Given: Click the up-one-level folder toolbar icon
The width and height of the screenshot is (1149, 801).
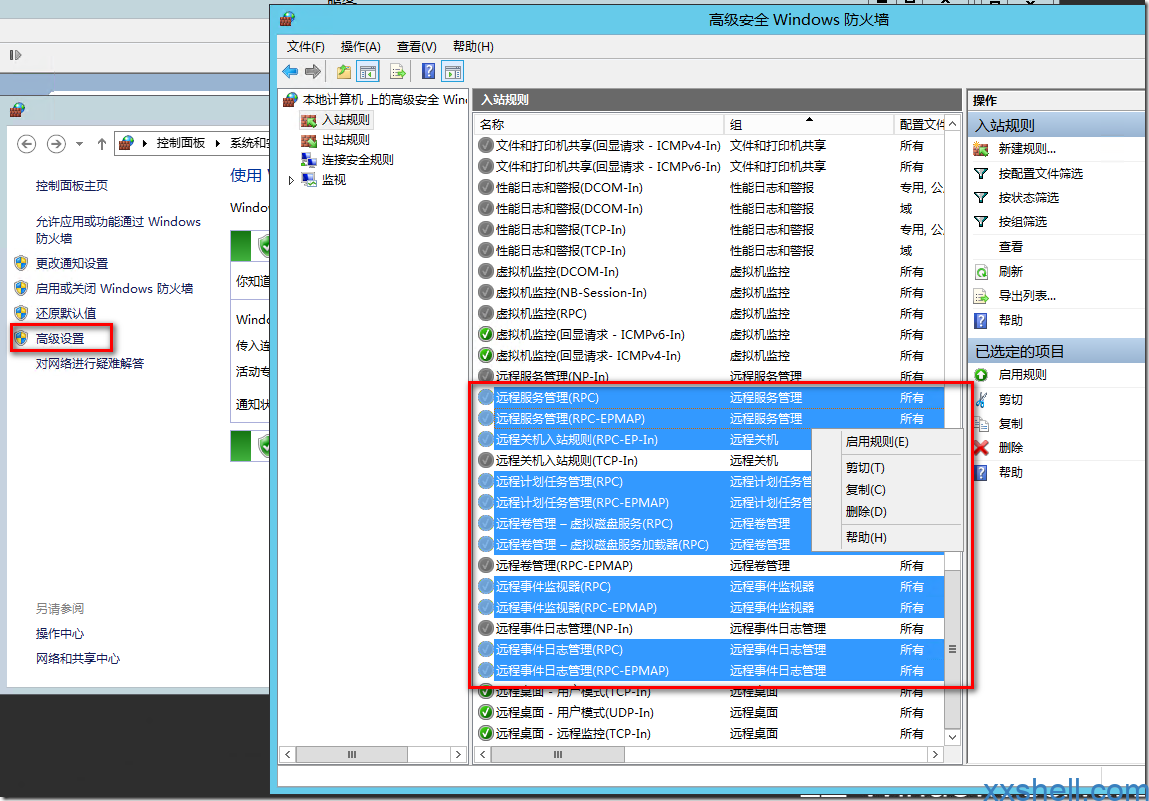Looking at the screenshot, I should (x=344, y=72).
